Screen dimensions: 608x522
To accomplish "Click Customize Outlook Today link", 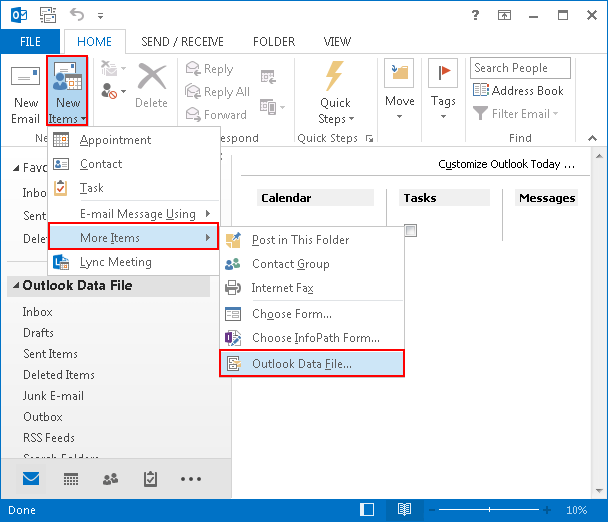I will pyautogui.click(x=506, y=164).
